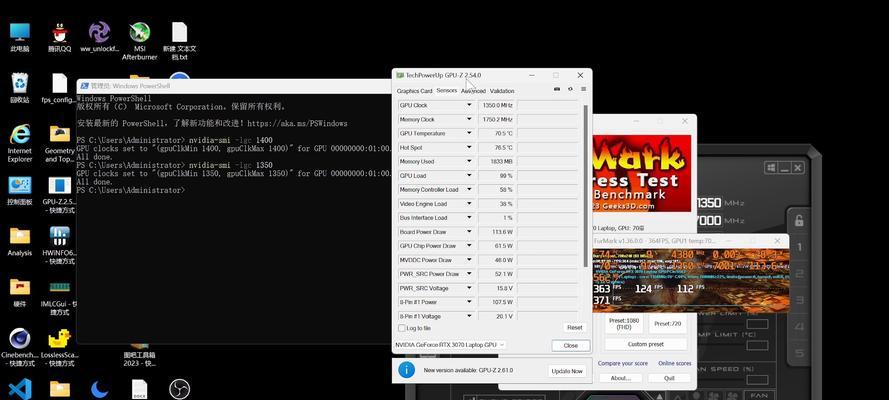The width and height of the screenshot is (889, 400).
Task: Select the IMLCGui desktop shortcut
Action: [x=60, y=297]
